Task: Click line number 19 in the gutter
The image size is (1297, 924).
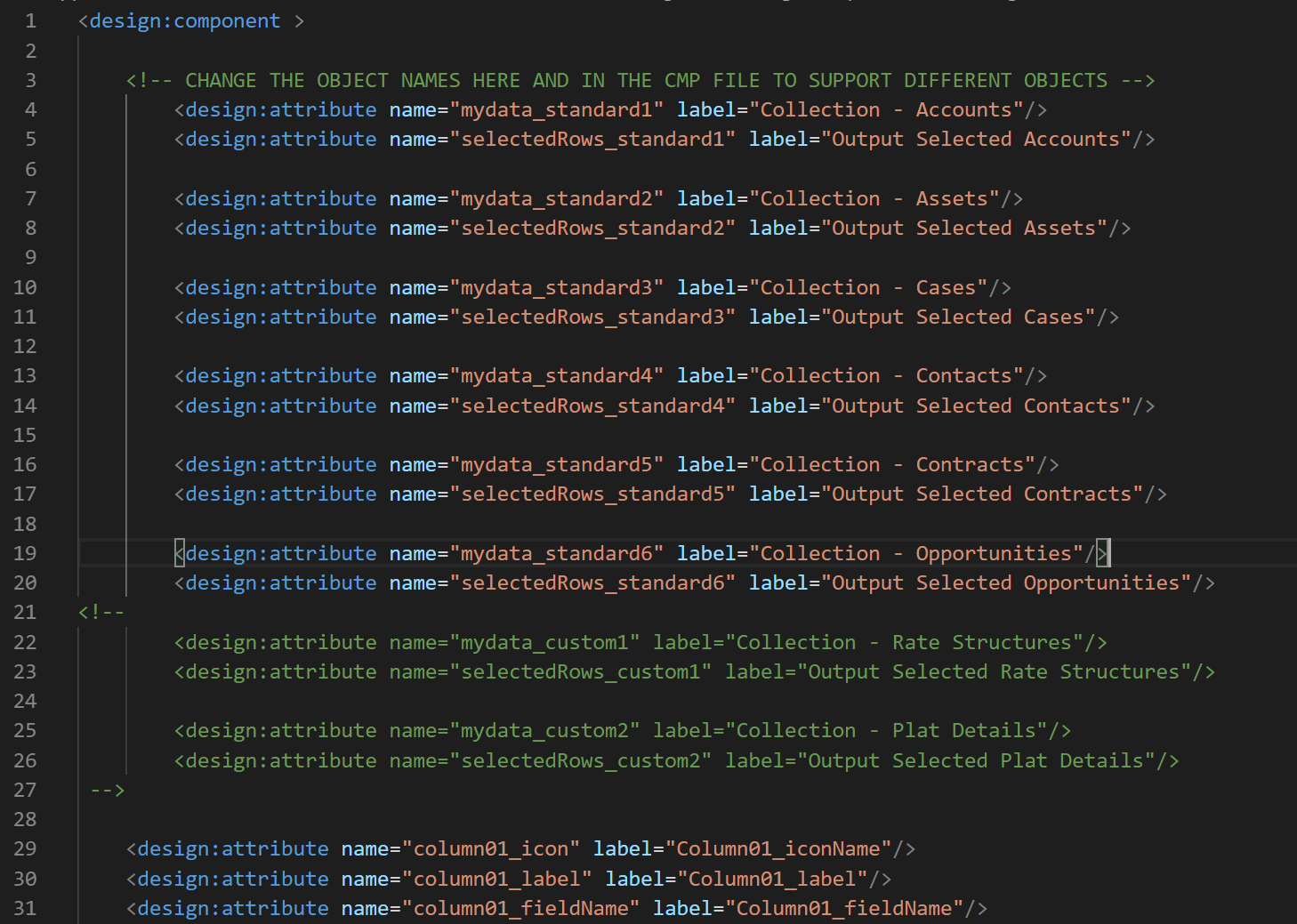Action: 25,554
